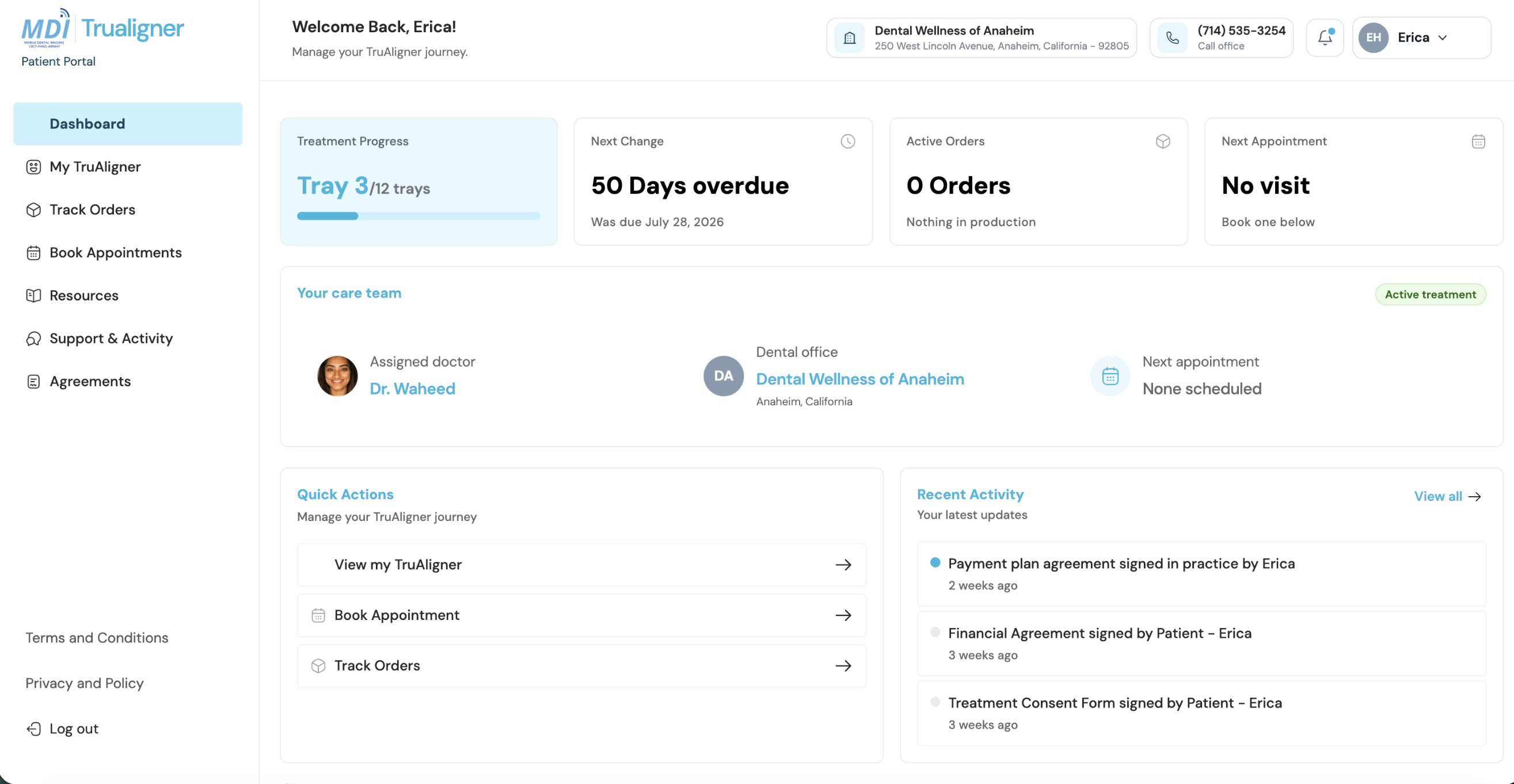1514x784 pixels.
Task: Click Dr. Waheed's profile photo
Action: click(x=337, y=376)
